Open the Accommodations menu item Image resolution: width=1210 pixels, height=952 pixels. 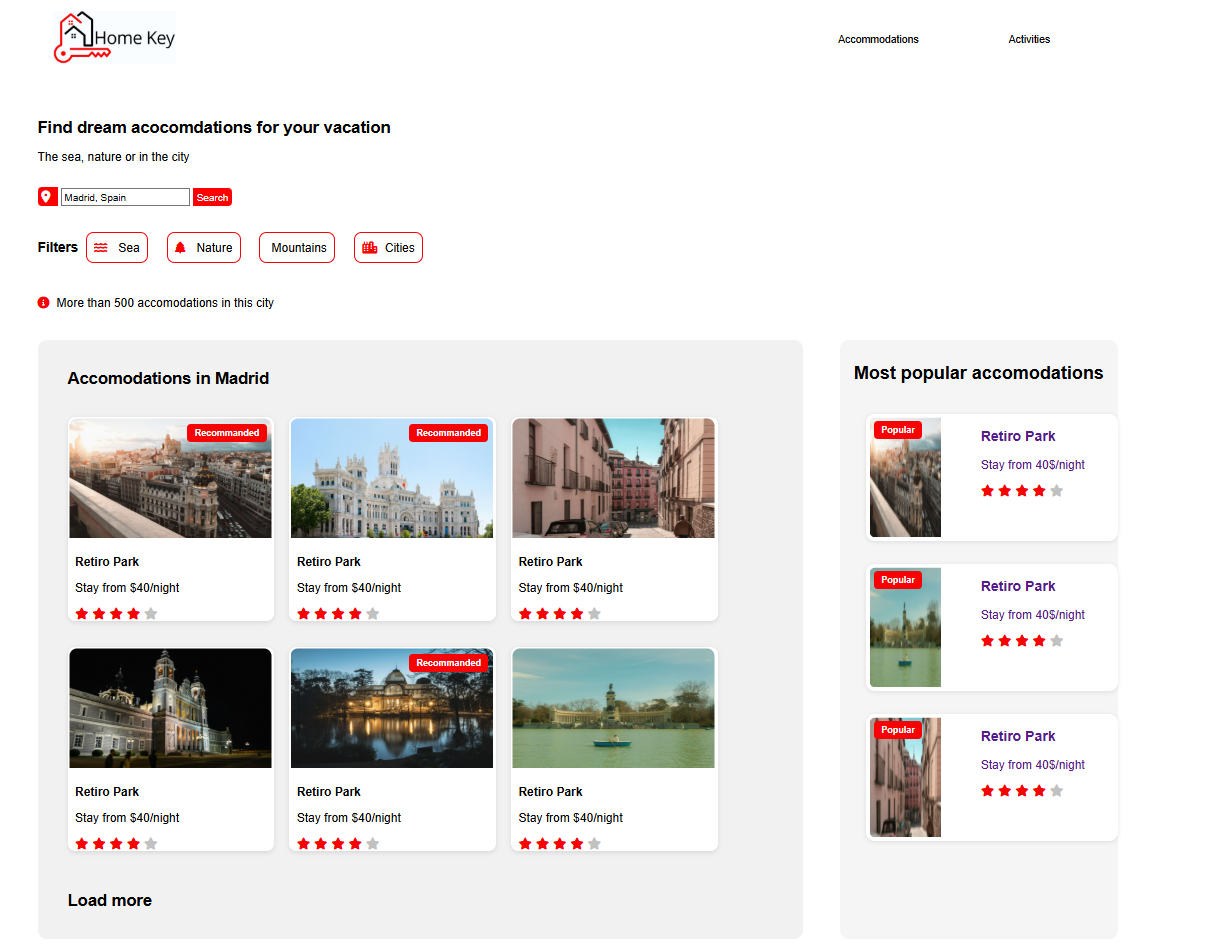[878, 39]
